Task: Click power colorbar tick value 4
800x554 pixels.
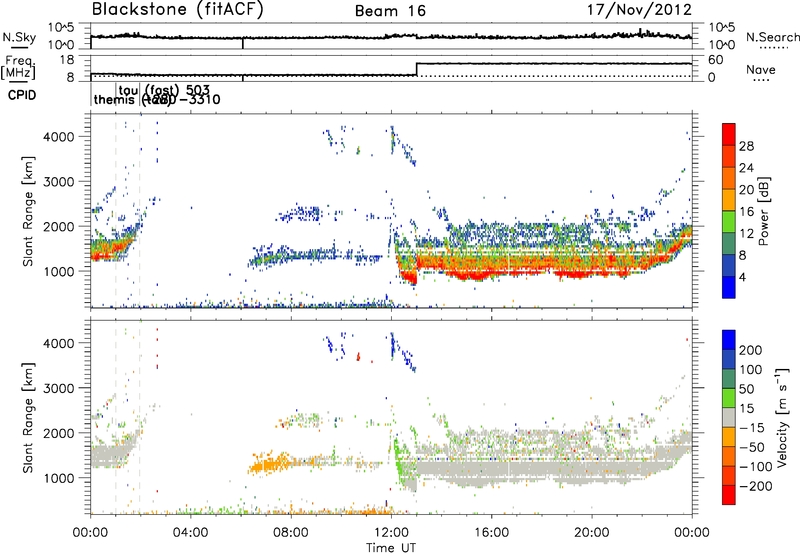Action: point(743,277)
